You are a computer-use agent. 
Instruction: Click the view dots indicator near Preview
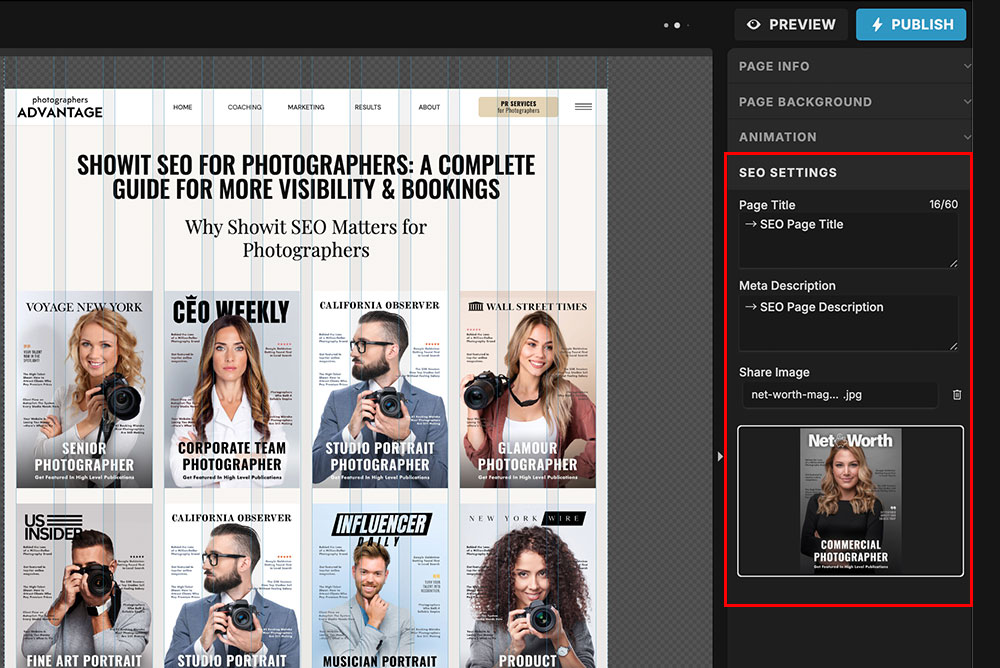676,26
